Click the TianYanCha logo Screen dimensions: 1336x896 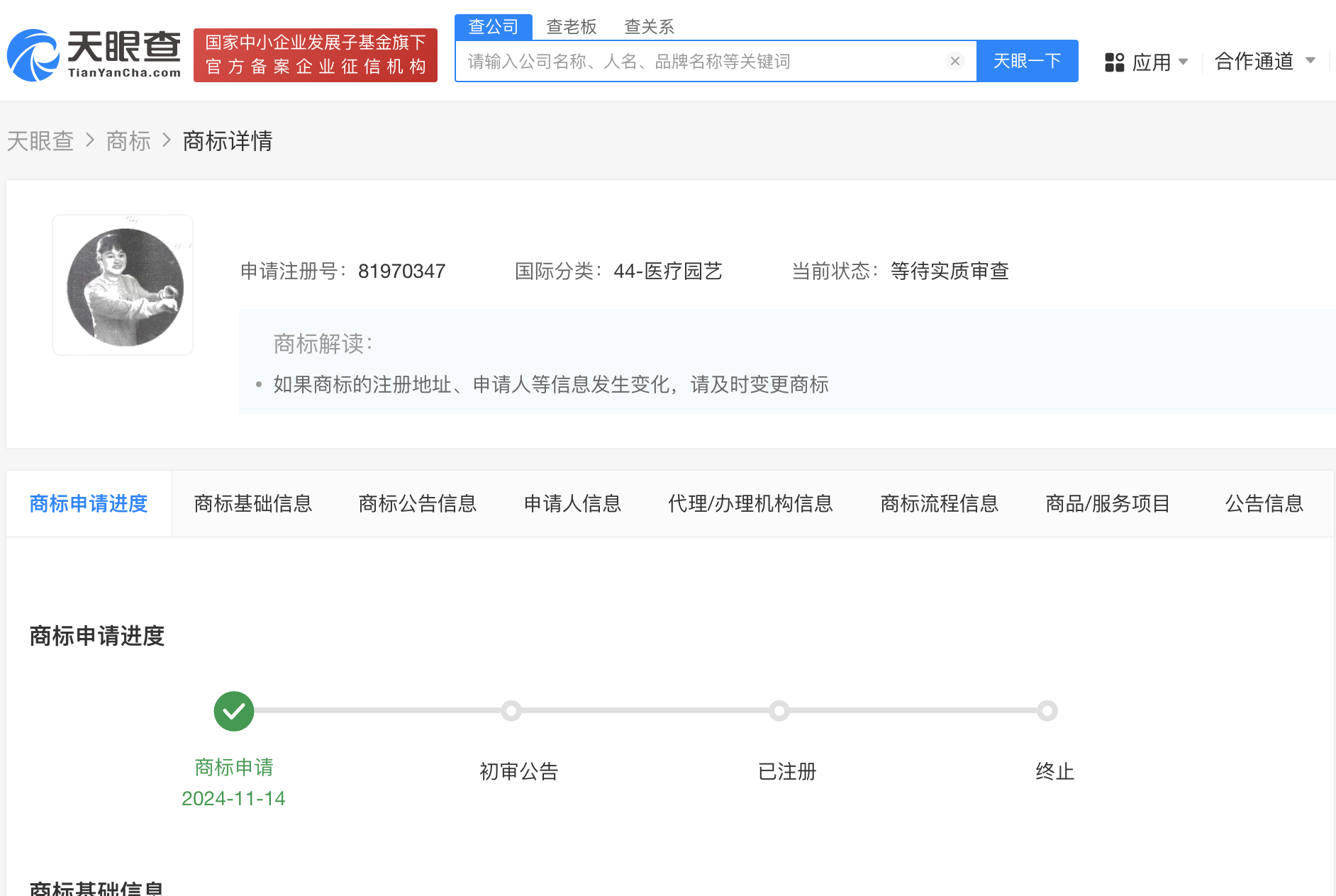[x=94, y=55]
